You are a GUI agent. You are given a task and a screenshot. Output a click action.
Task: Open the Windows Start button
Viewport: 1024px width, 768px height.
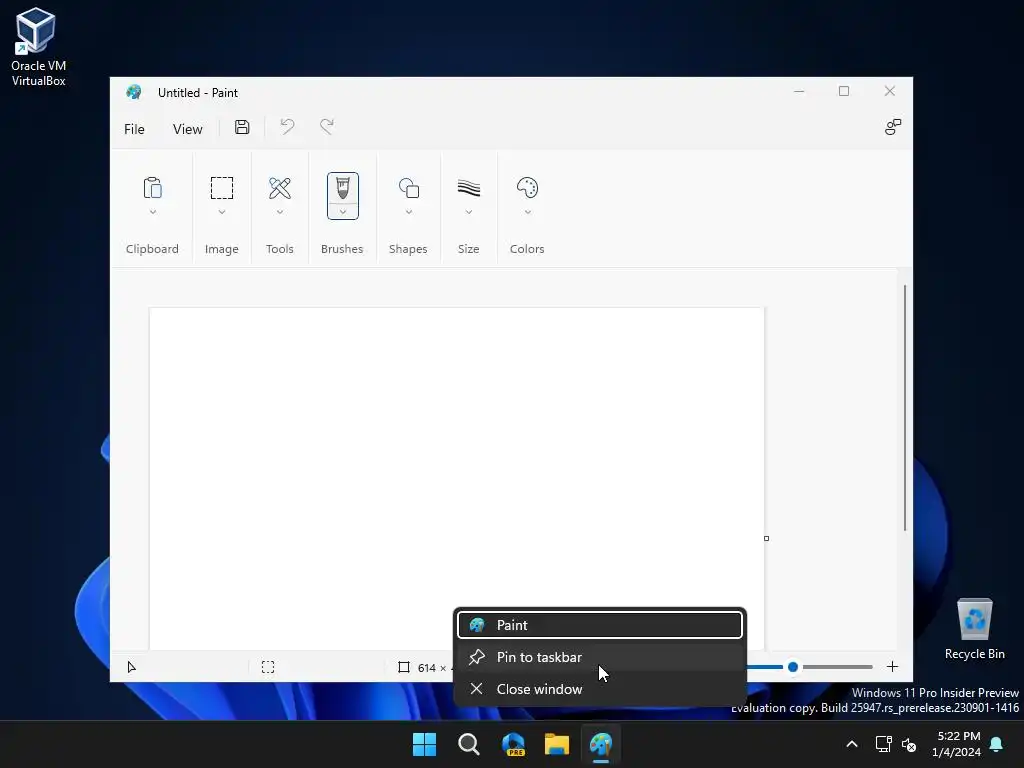[424, 744]
